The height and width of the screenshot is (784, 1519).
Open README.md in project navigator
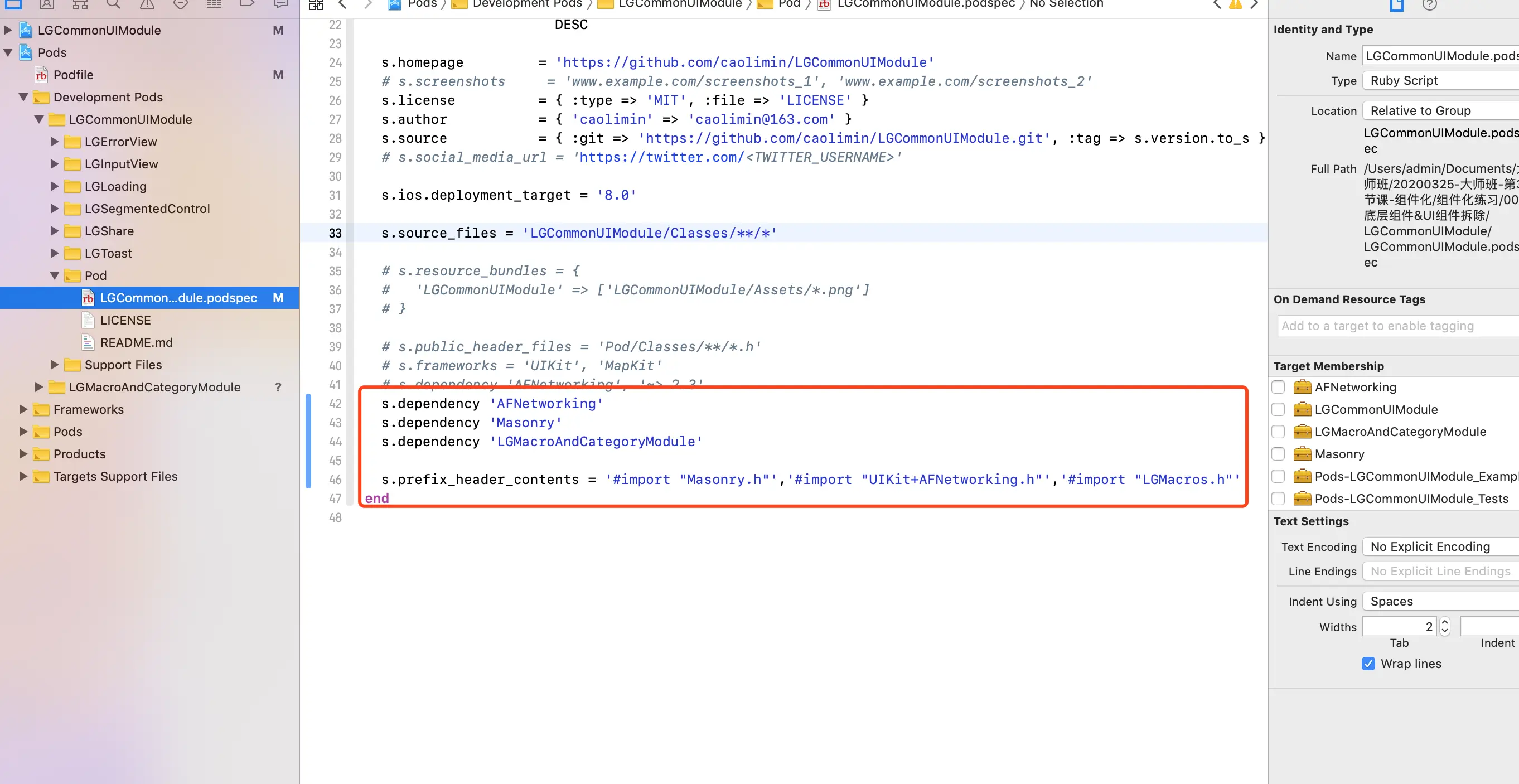pos(136,342)
